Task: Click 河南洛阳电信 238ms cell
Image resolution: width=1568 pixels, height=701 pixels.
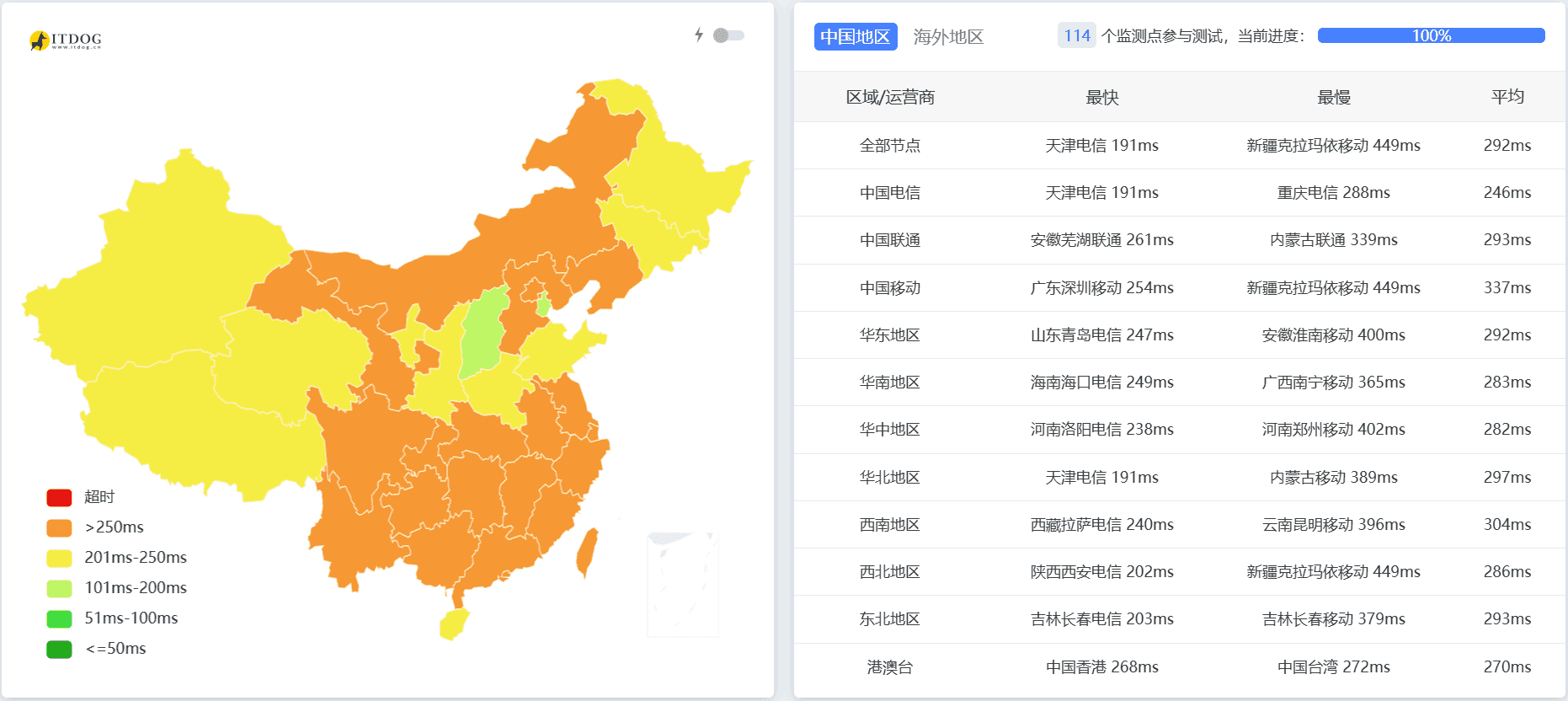Action: (1101, 429)
